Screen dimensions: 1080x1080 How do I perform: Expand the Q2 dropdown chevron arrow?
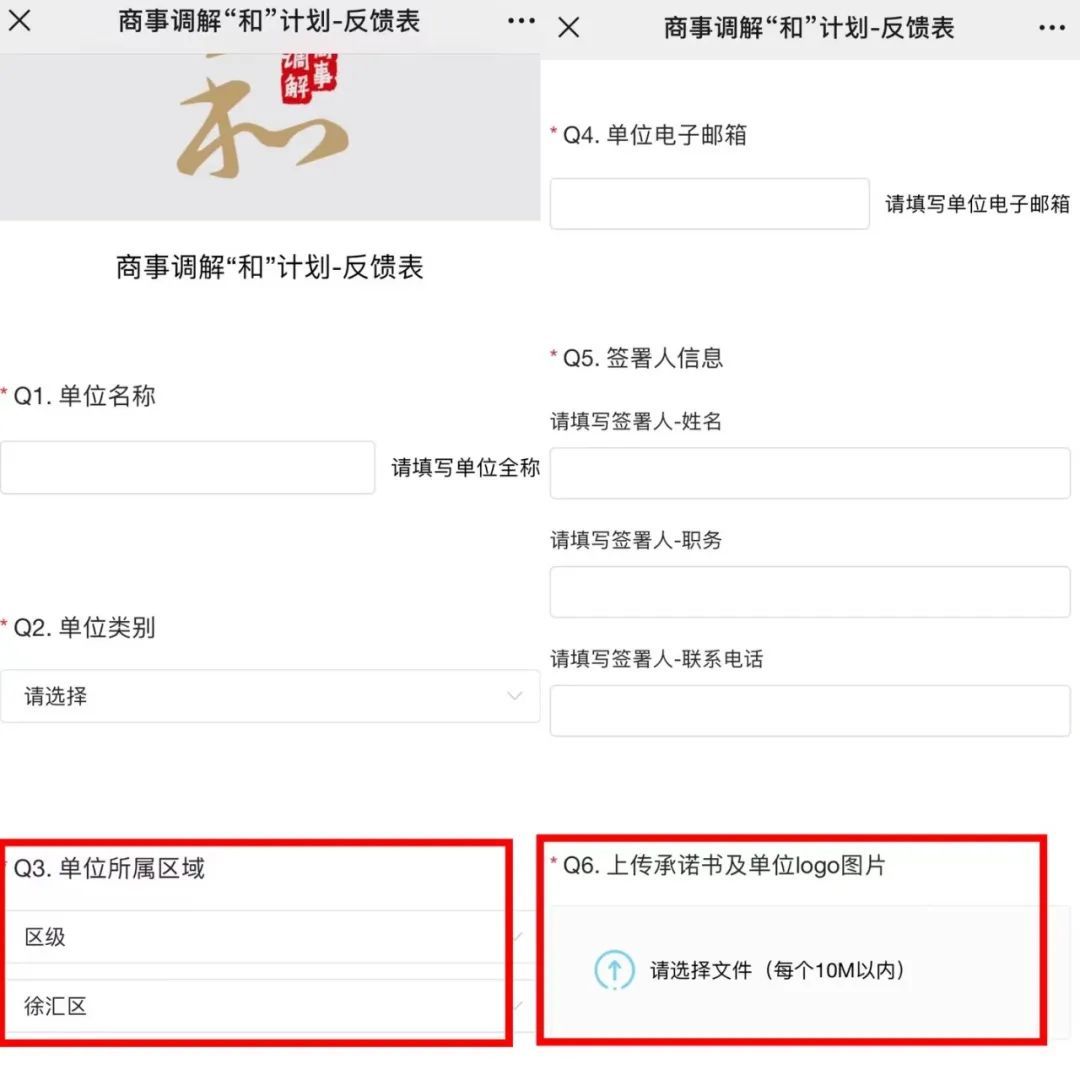[x=514, y=696]
